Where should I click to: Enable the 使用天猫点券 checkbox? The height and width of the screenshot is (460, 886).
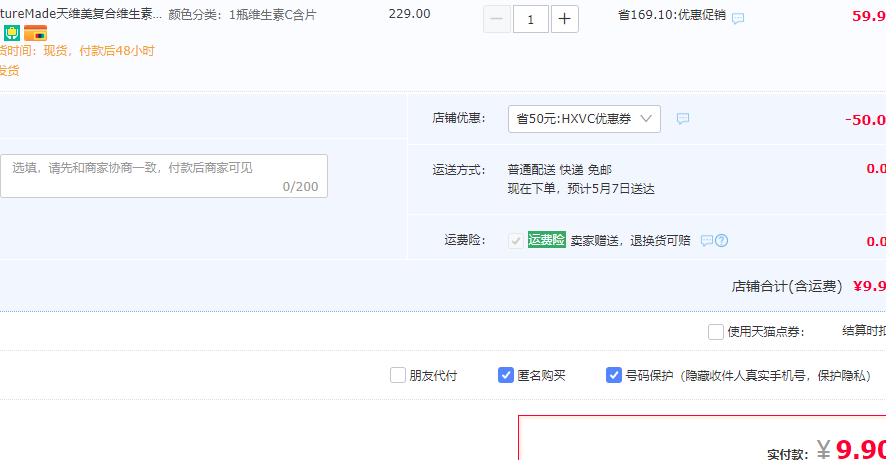pyautogui.click(x=716, y=332)
